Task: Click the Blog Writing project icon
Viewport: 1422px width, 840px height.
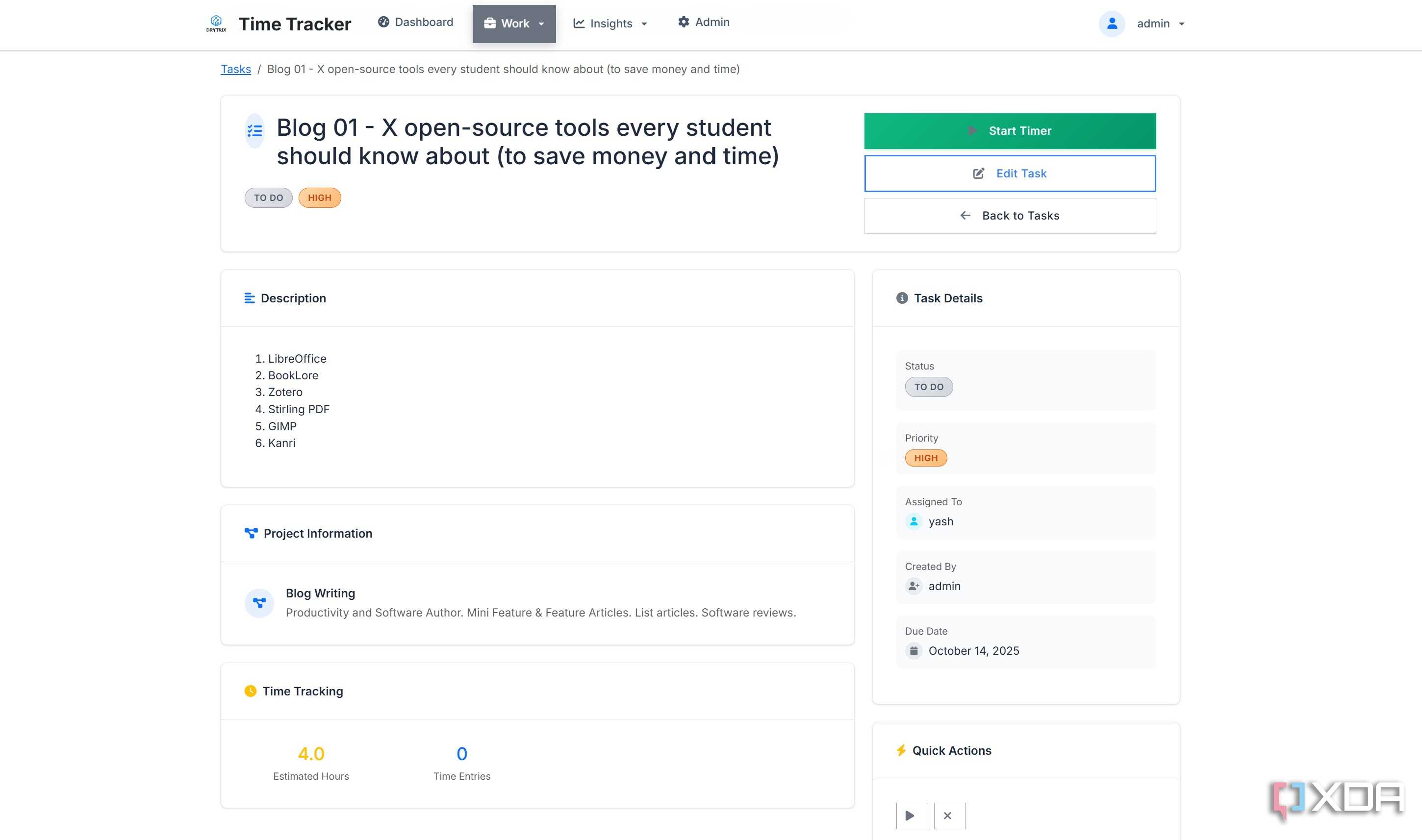Action: tap(259, 603)
